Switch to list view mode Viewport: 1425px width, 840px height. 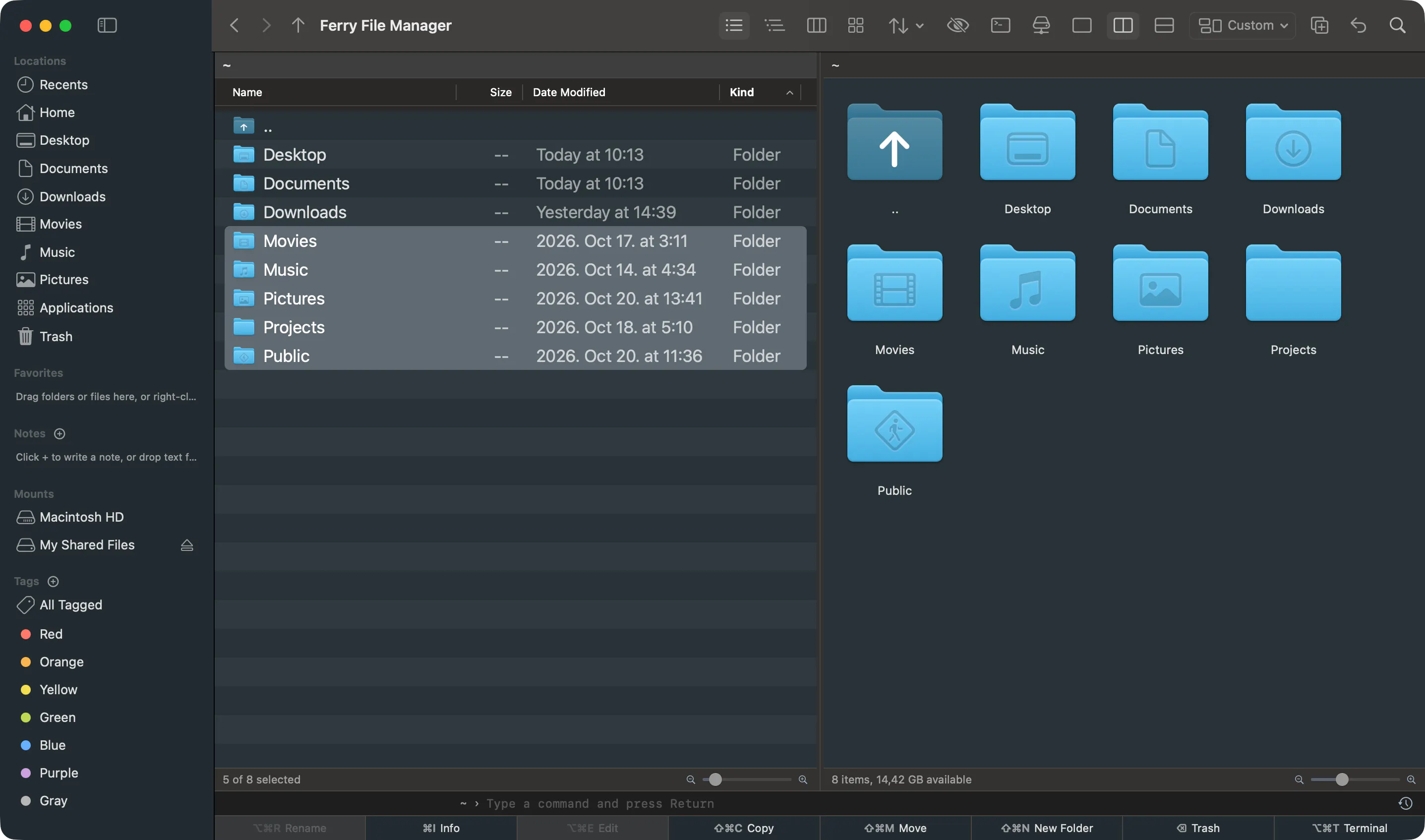click(x=734, y=25)
